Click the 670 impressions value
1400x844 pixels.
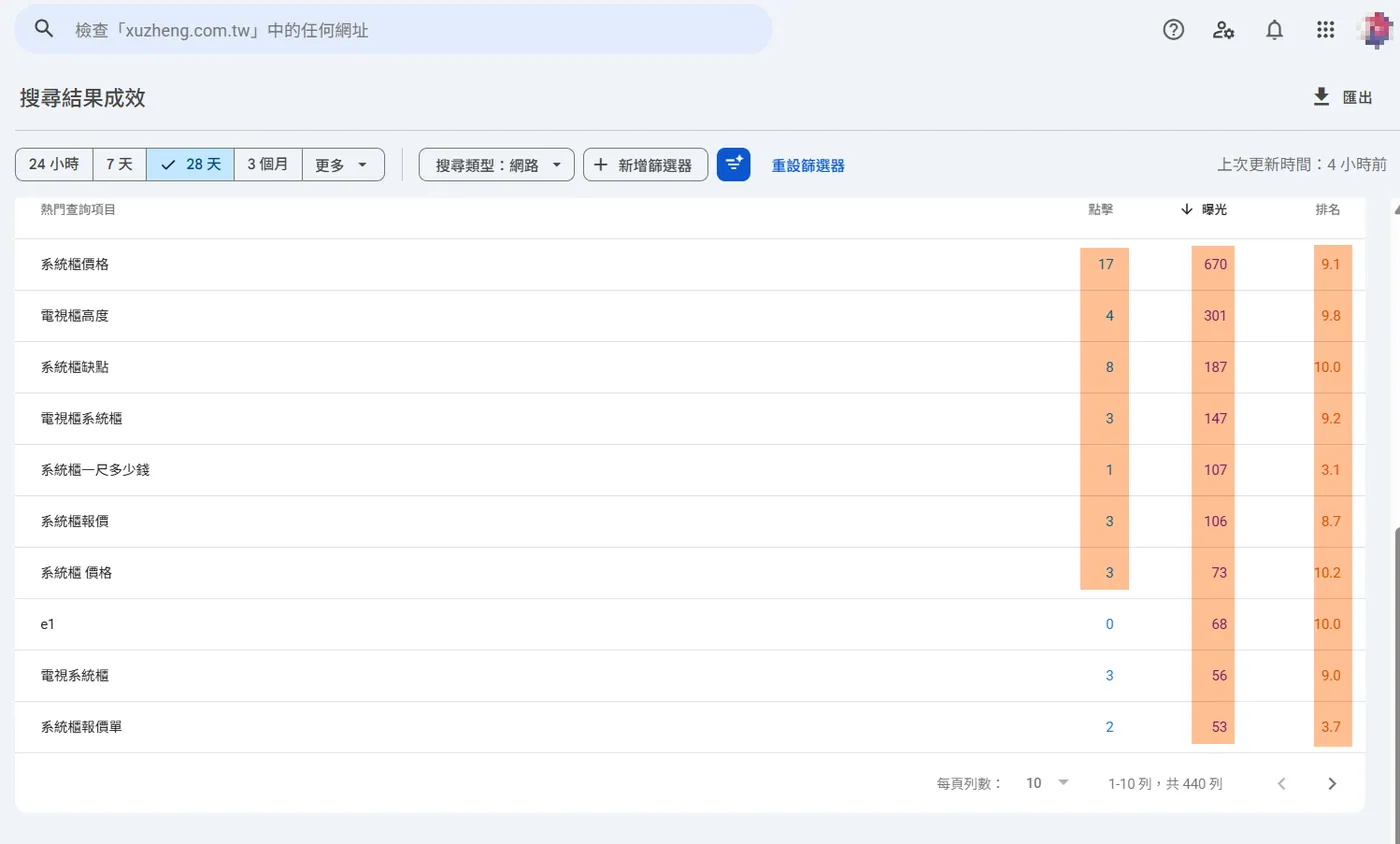1215,265
